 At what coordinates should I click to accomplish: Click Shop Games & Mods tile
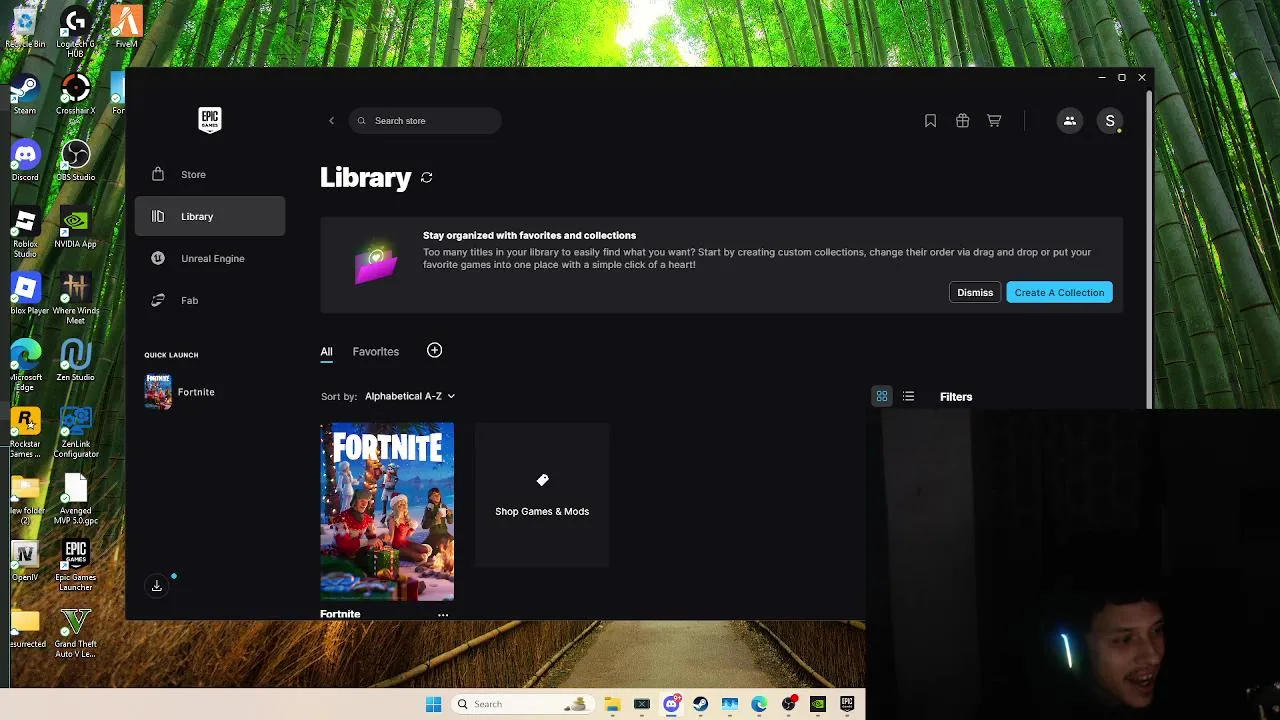point(542,496)
